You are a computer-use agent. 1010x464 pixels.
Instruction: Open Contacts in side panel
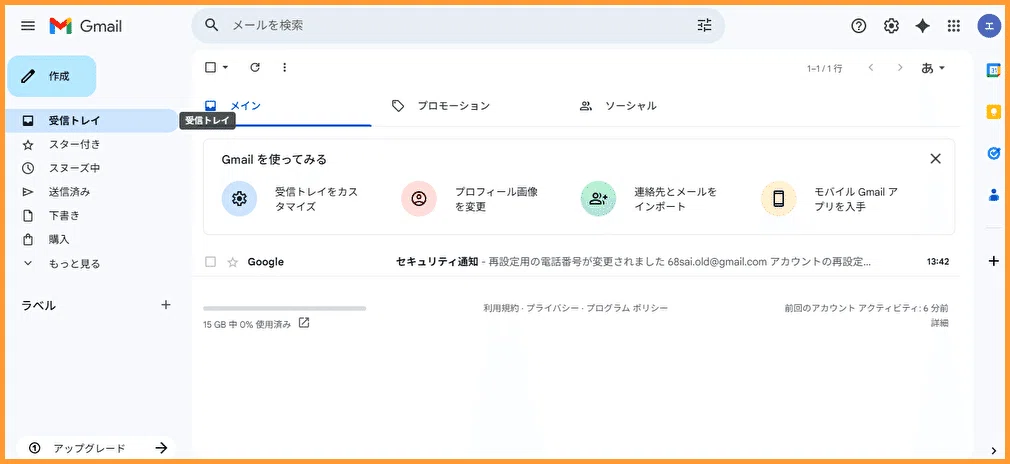point(993,195)
